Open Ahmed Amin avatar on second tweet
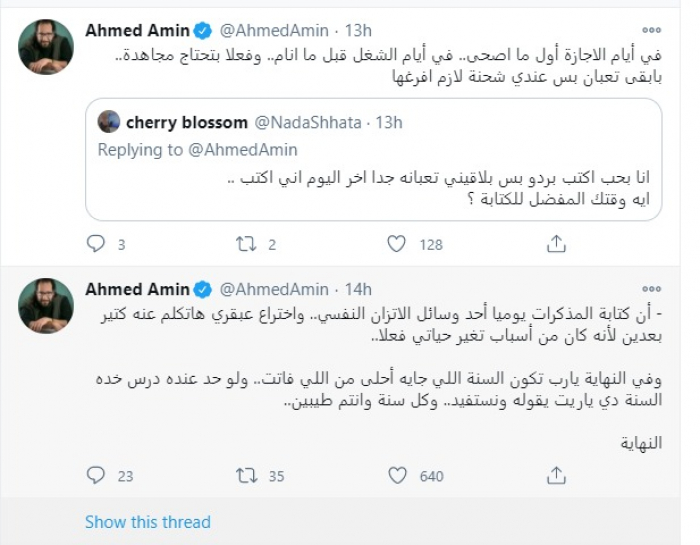 tap(46, 305)
